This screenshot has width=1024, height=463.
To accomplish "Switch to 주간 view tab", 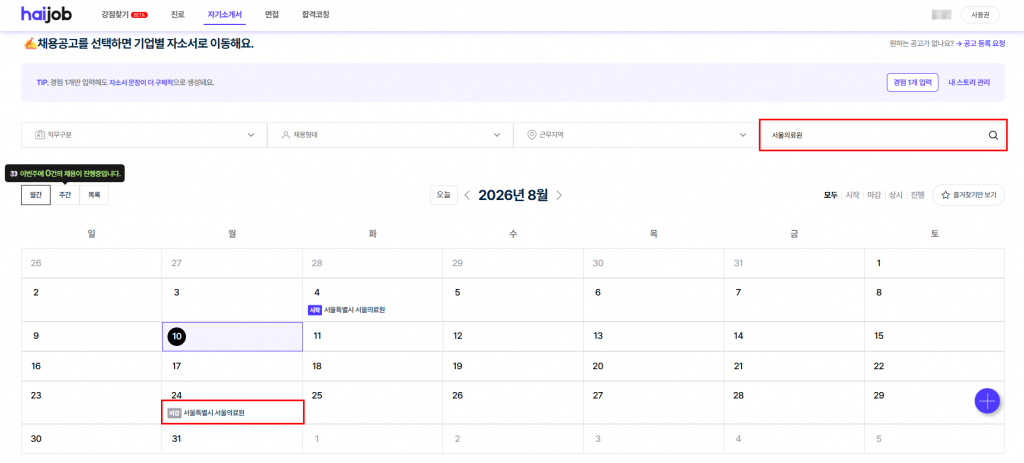I will point(65,195).
